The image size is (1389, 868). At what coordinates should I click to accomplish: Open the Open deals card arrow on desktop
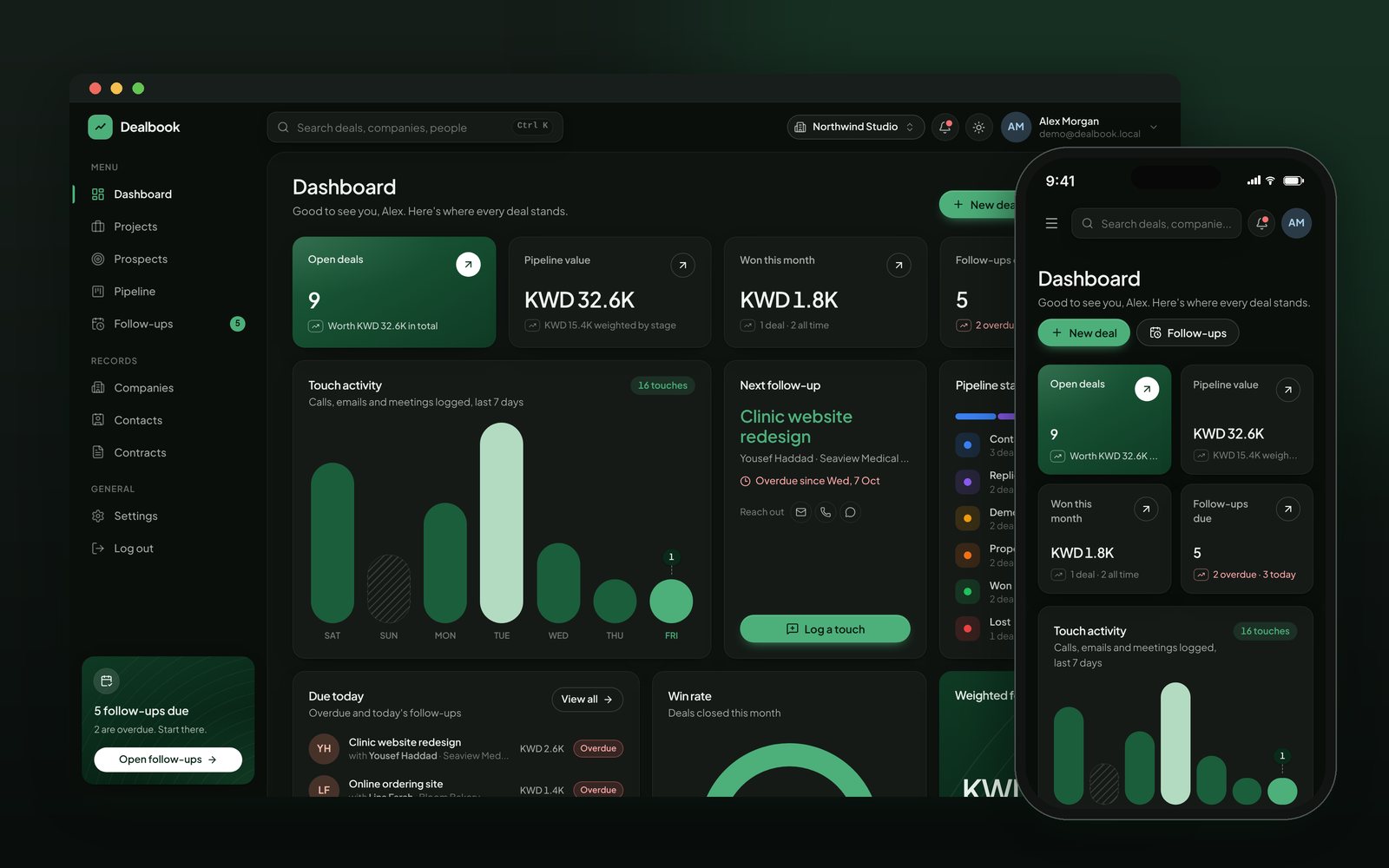coord(468,264)
